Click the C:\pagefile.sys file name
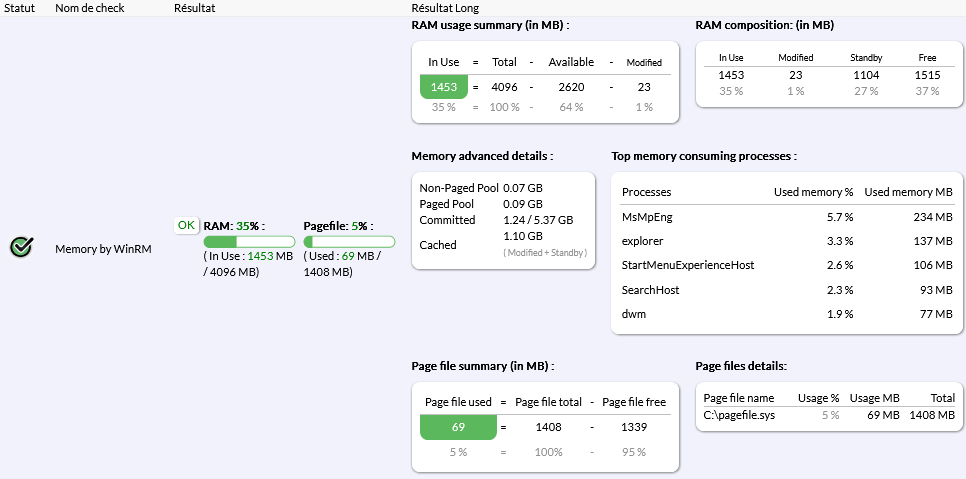The width and height of the screenshot is (966, 479). [x=739, y=414]
